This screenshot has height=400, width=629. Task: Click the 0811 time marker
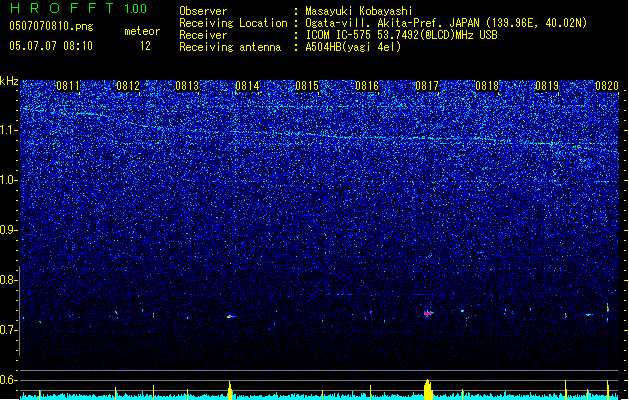68,86
